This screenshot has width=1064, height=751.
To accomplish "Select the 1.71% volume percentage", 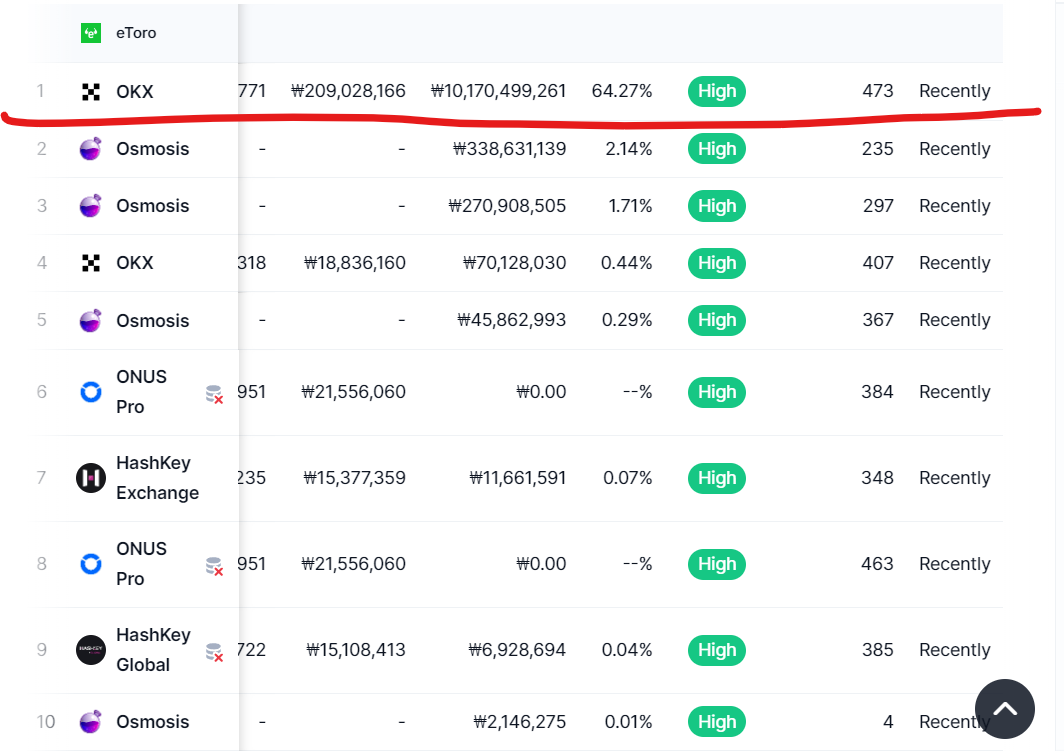I will pos(630,206).
